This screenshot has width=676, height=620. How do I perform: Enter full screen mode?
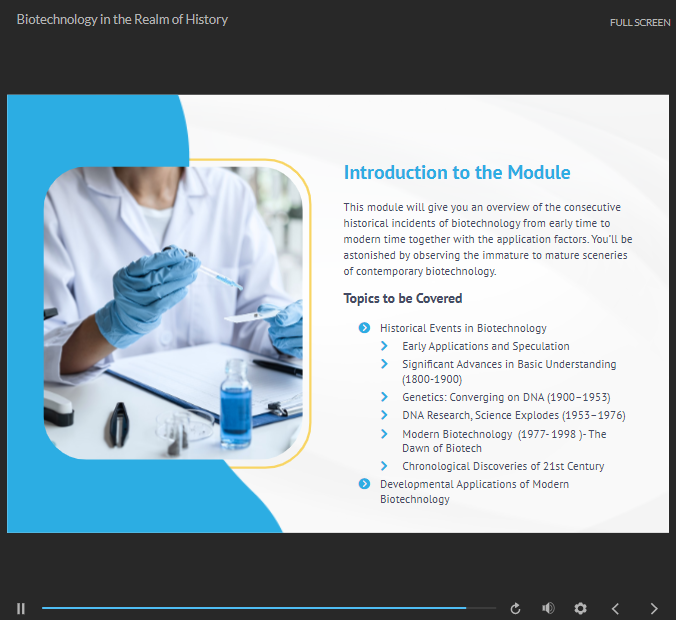tap(640, 22)
